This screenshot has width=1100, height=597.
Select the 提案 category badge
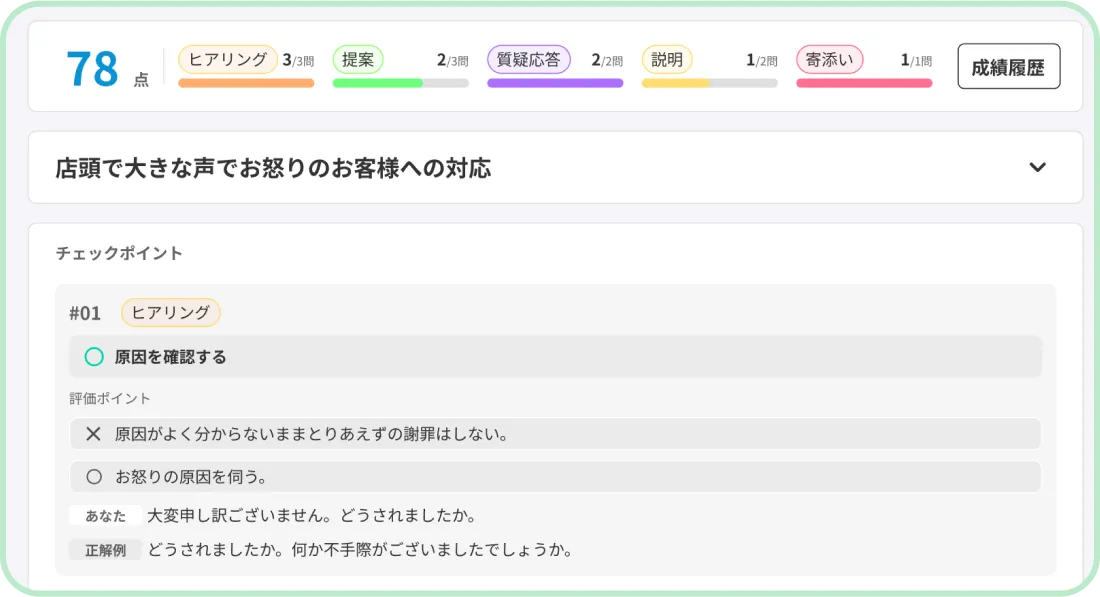[x=358, y=59]
